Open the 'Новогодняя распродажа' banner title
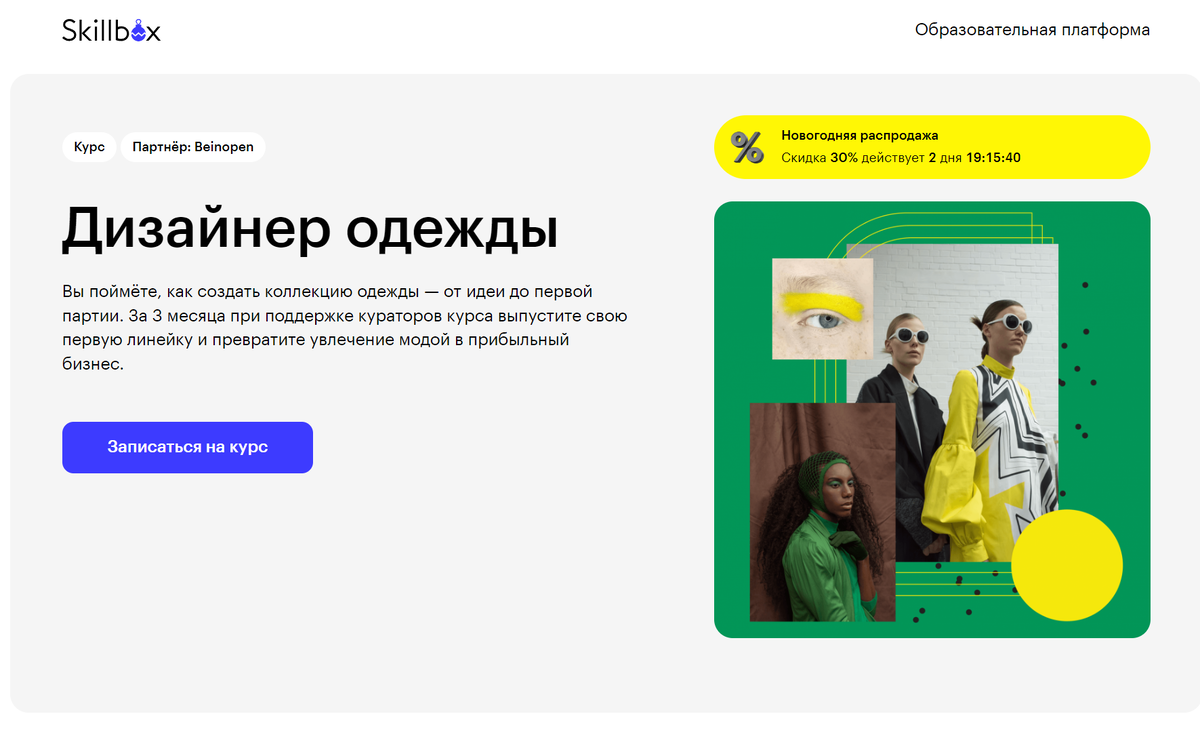1200x729 pixels. point(859,136)
